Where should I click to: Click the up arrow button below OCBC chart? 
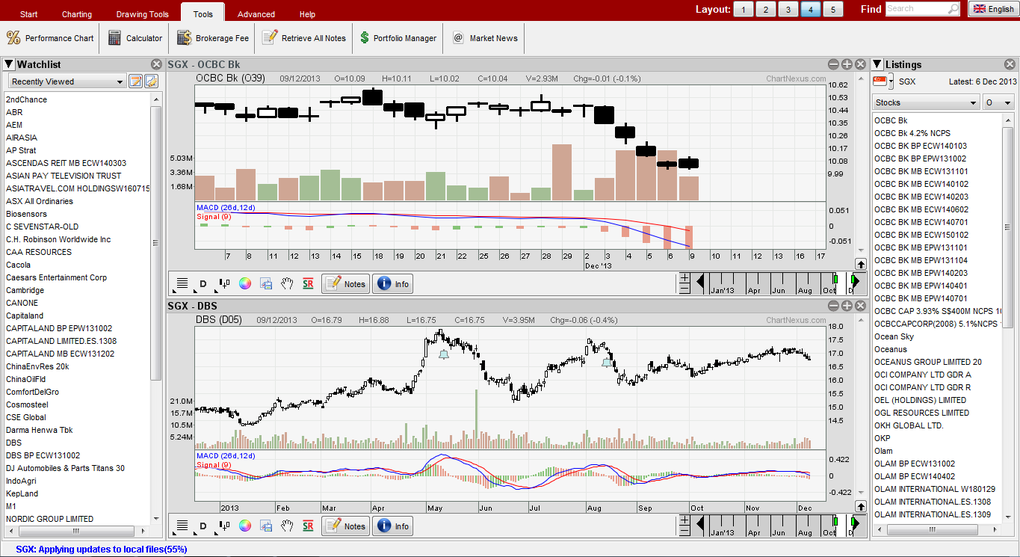click(x=861, y=264)
